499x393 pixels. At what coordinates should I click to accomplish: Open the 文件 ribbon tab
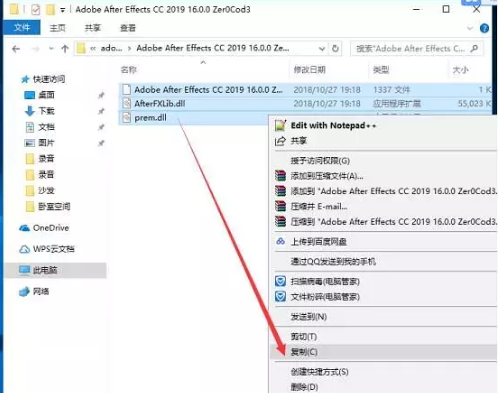[22, 28]
